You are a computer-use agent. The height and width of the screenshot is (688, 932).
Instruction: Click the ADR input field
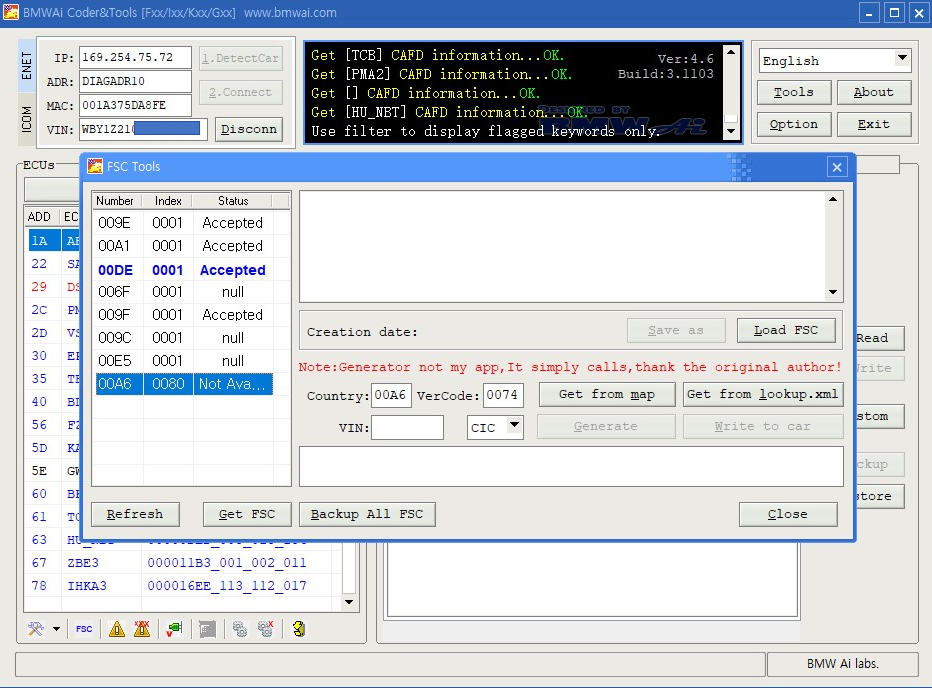pos(135,81)
